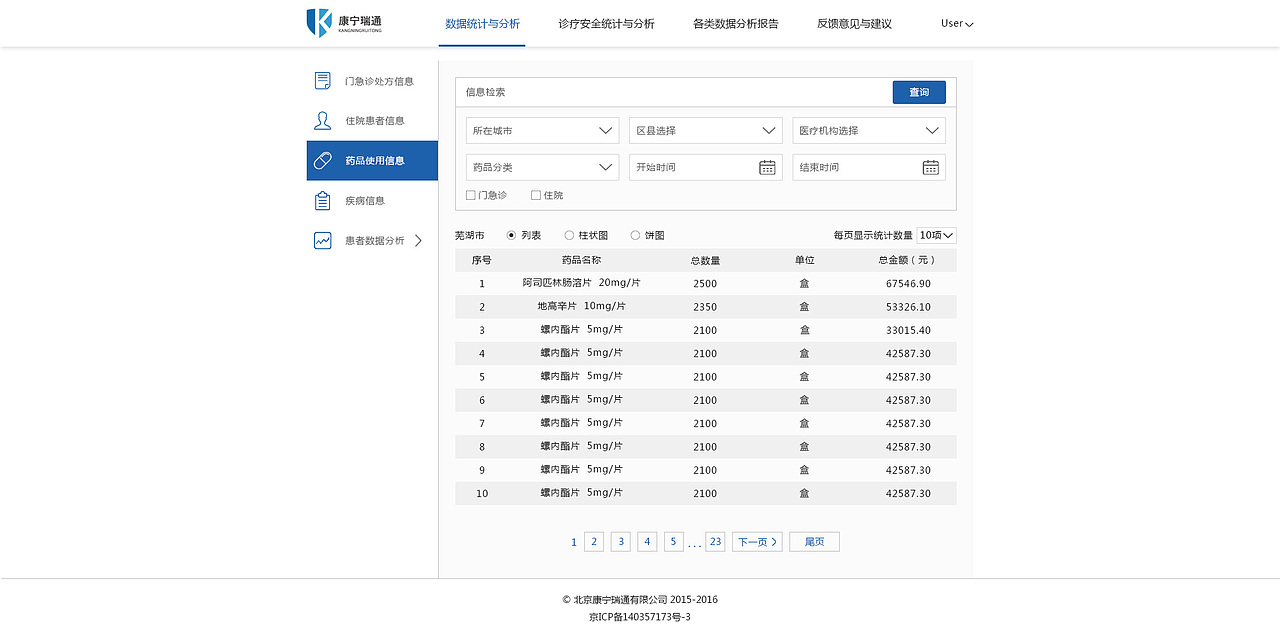Click row number 10 cell
This screenshot has height=639, width=1280.
click(x=482, y=494)
